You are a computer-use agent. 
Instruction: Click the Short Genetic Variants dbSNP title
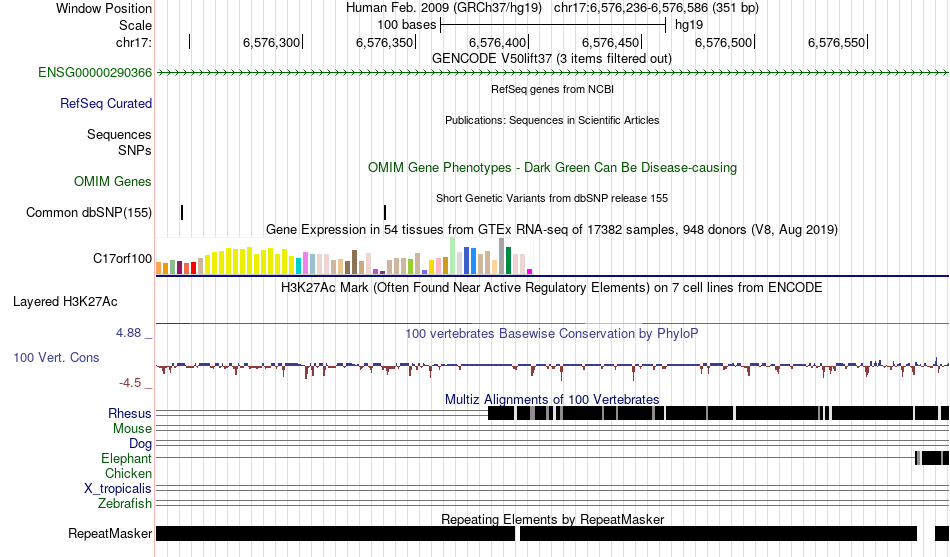pyautogui.click(x=552, y=198)
